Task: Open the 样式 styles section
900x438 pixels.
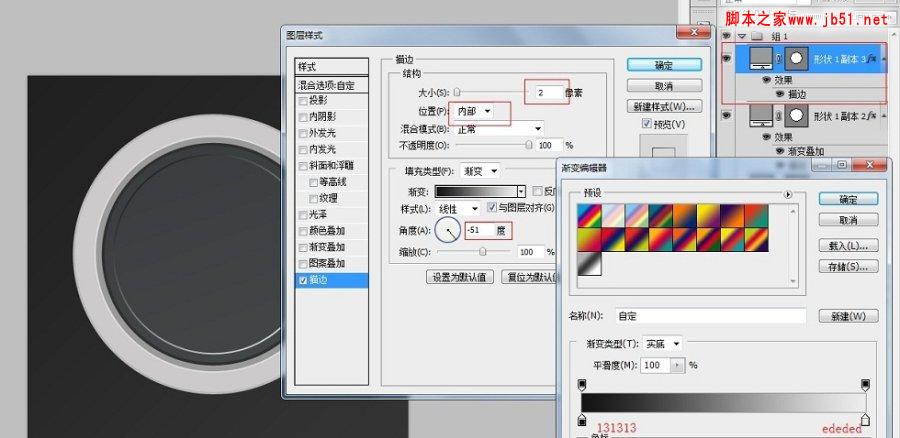Action: click(331, 67)
